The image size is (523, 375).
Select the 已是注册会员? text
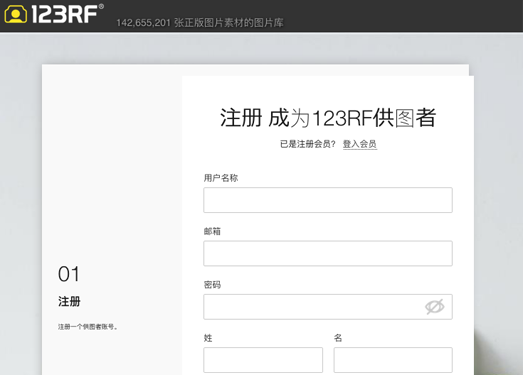(x=308, y=144)
